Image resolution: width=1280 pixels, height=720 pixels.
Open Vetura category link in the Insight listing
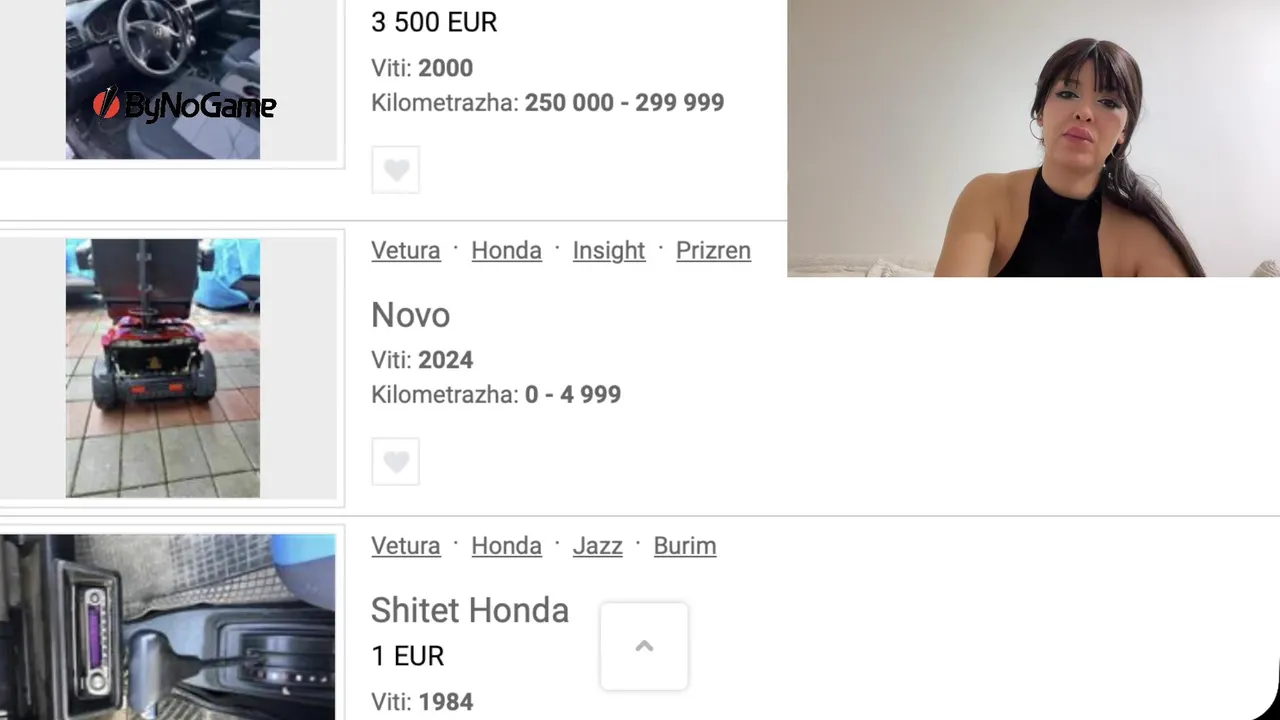pyautogui.click(x=406, y=250)
